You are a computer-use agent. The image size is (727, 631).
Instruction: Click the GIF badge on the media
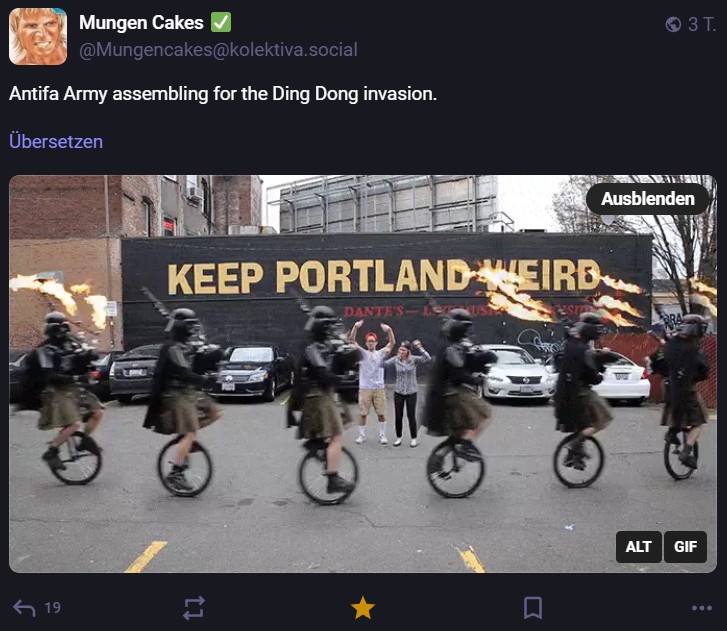click(x=686, y=547)
